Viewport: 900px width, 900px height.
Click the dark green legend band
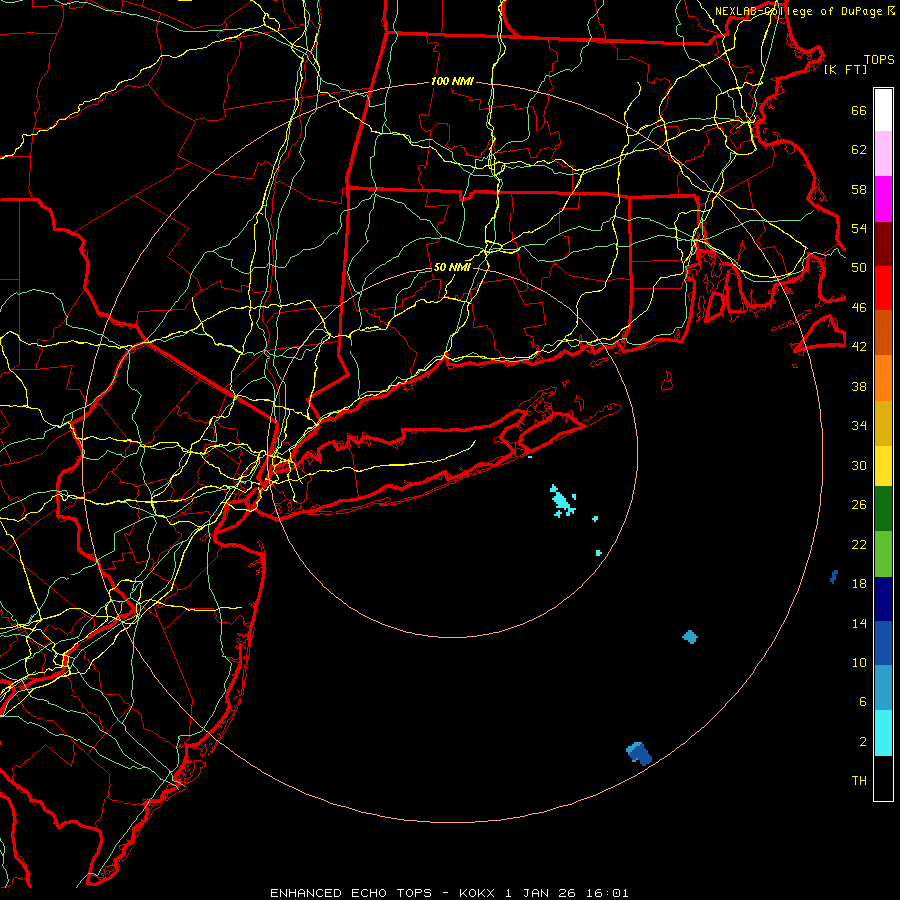click(x=883, y=509)
